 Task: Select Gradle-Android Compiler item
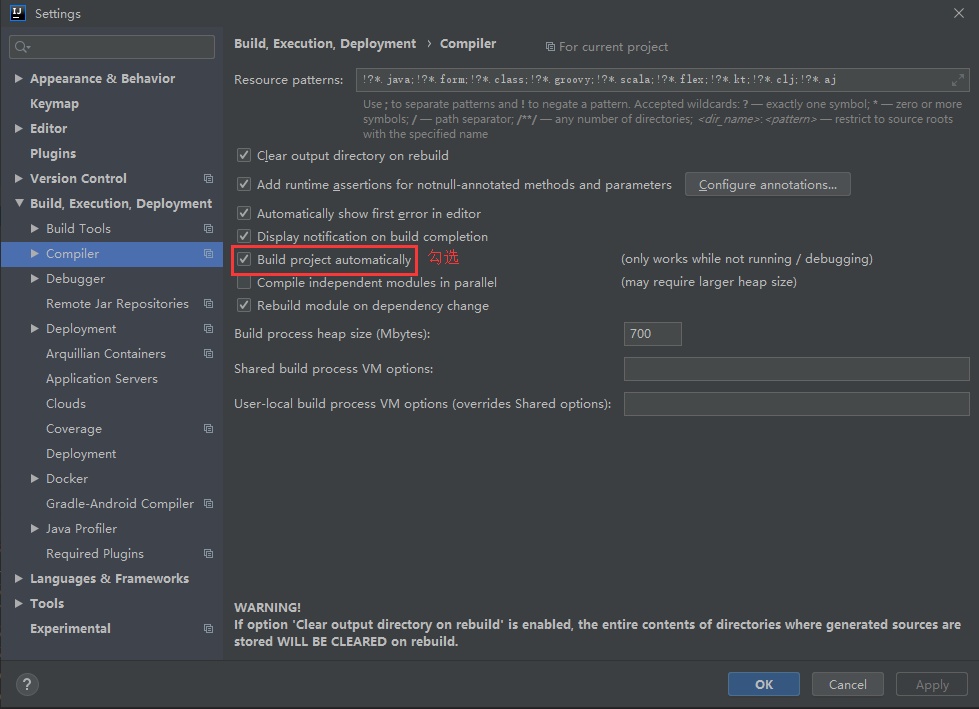click(120, 504)
